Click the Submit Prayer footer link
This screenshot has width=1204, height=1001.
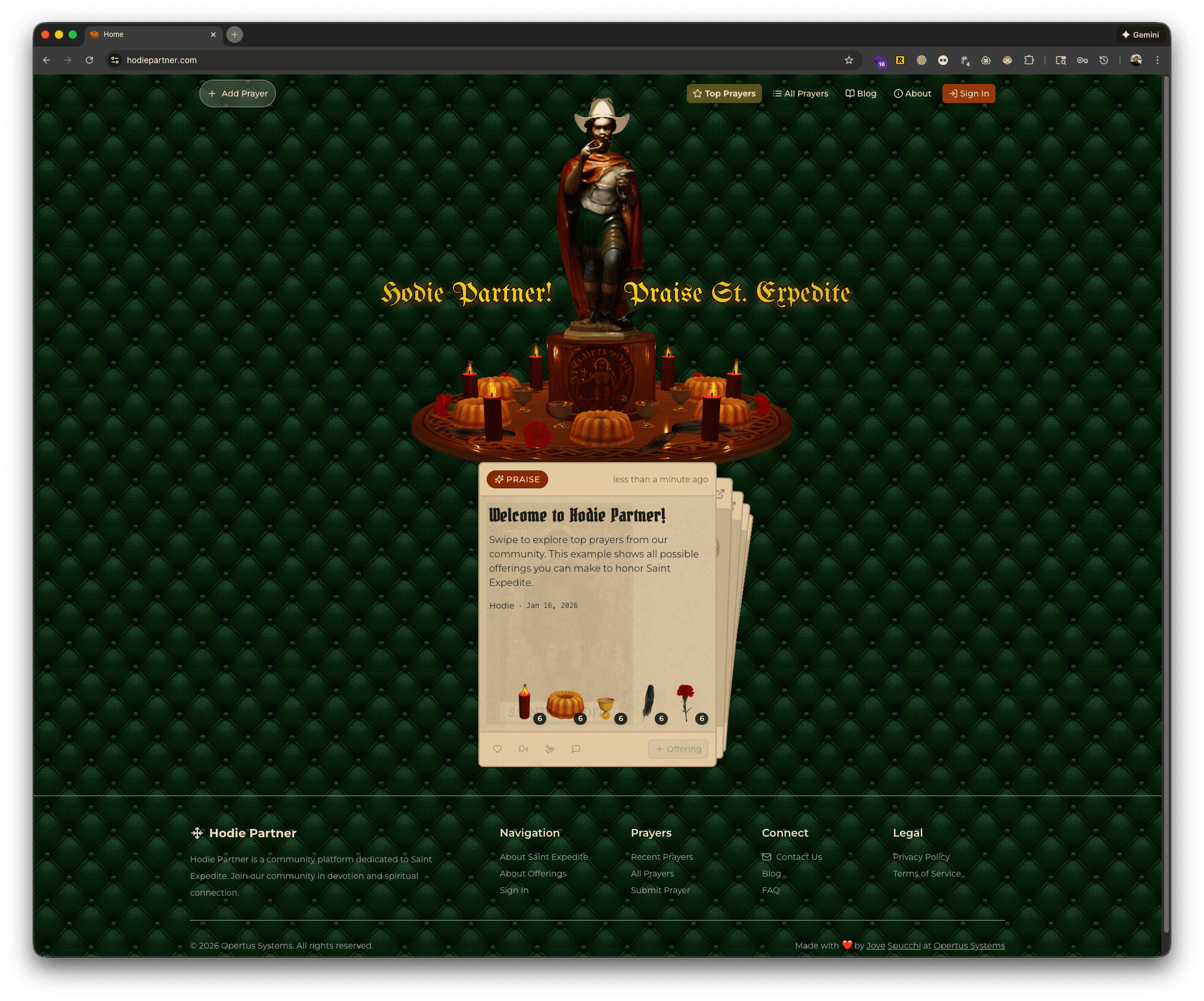(660, 890)
